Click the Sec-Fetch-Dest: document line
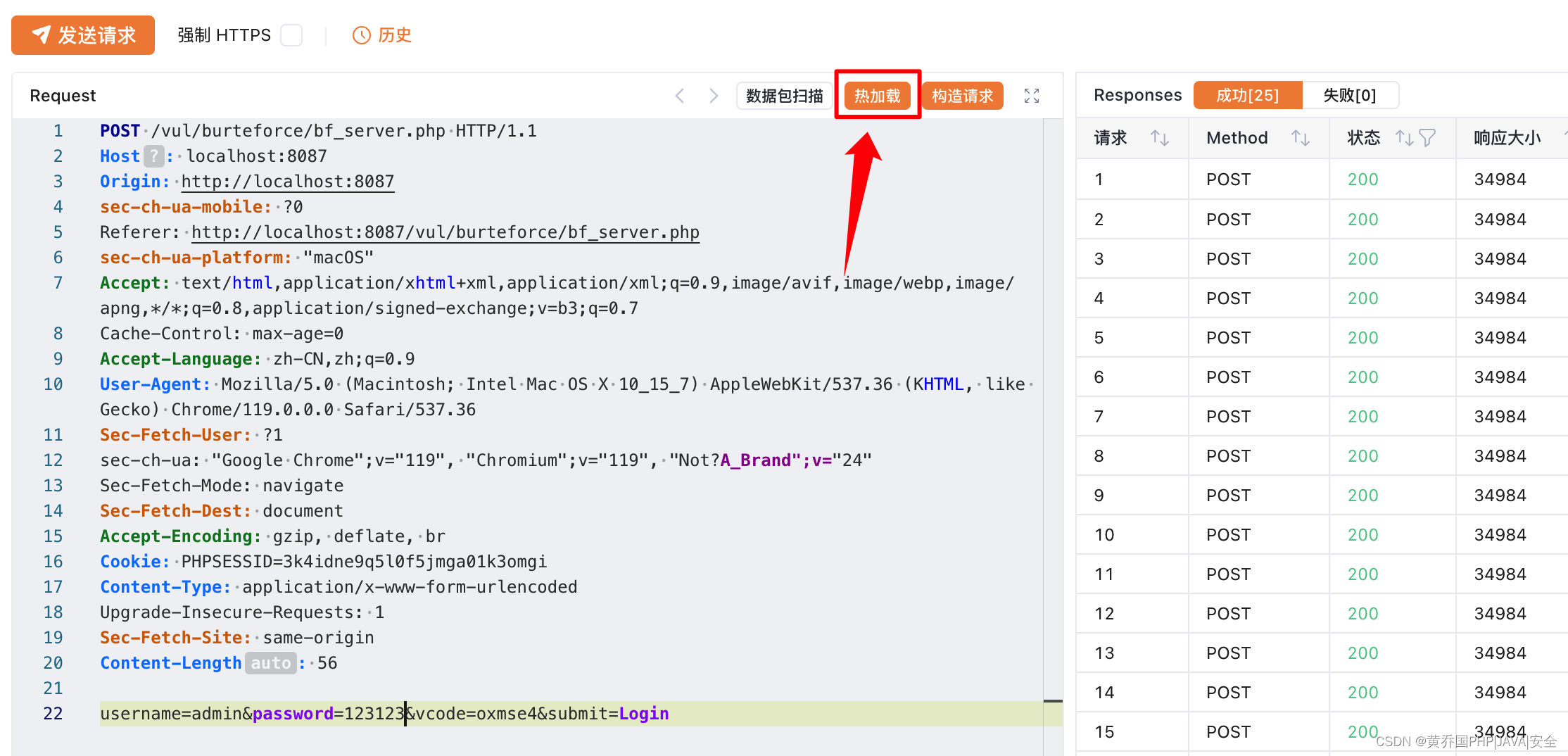The height and width of the screenshot is (756, 1568). pos(222,511)
